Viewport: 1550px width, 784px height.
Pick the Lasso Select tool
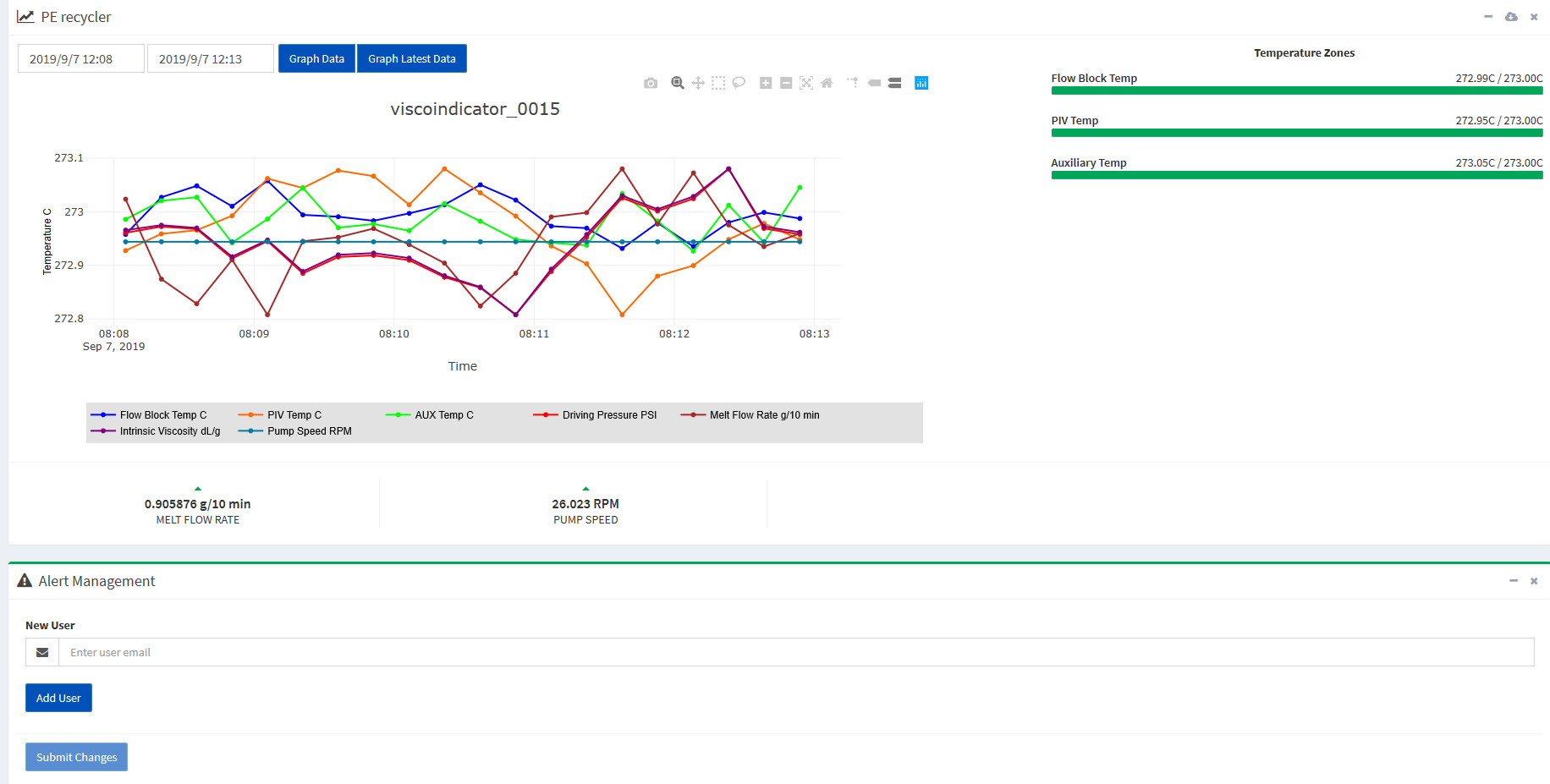coord(739,83)
